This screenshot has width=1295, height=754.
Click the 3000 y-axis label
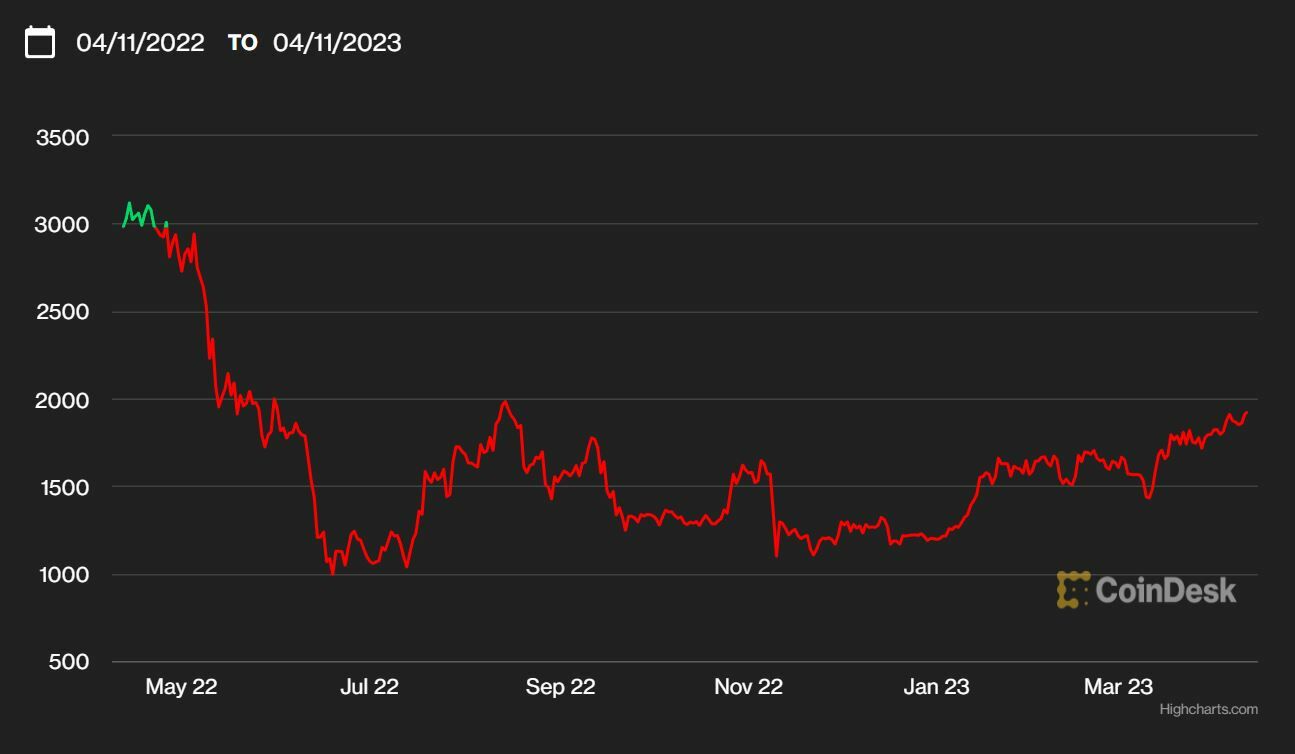pyautogui.click(x=62, y=225)
